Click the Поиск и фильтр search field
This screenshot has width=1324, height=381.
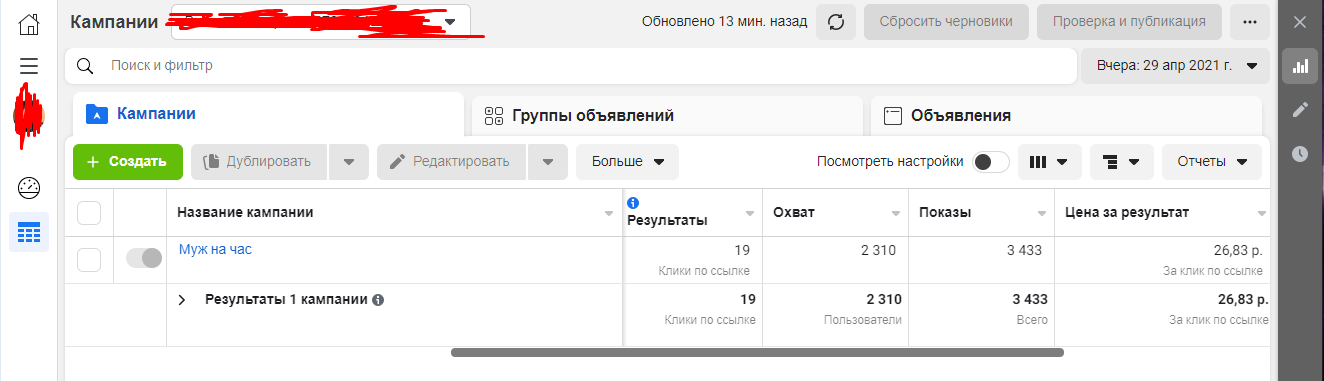click(570, 66)
